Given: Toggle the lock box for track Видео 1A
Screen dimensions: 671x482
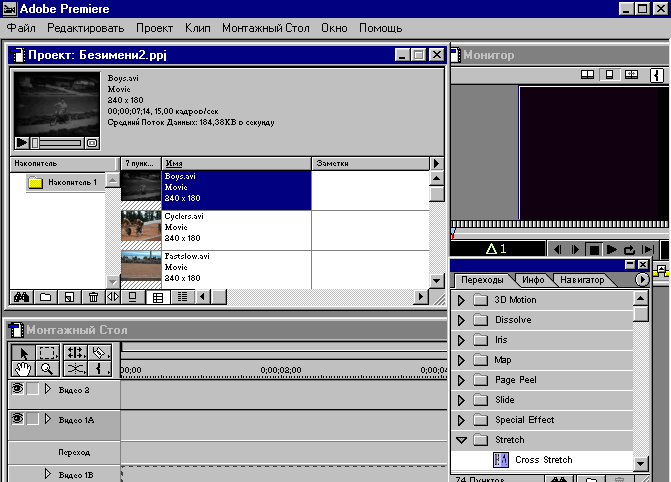Looking at the screenshot, I should point(33,419).
